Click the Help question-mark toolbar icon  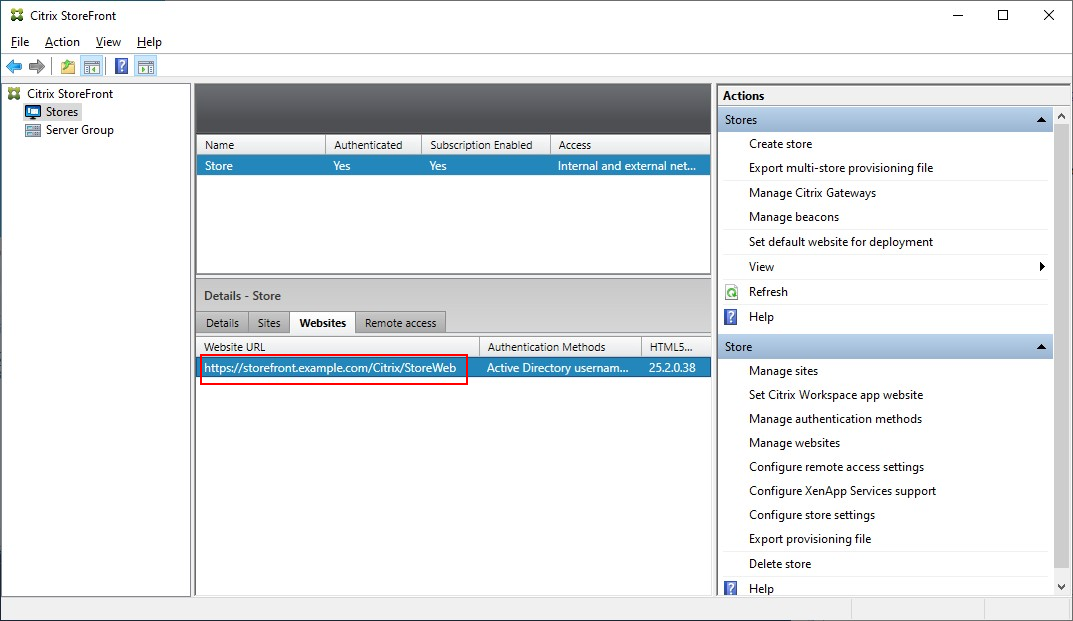click(x=120, y=66)
